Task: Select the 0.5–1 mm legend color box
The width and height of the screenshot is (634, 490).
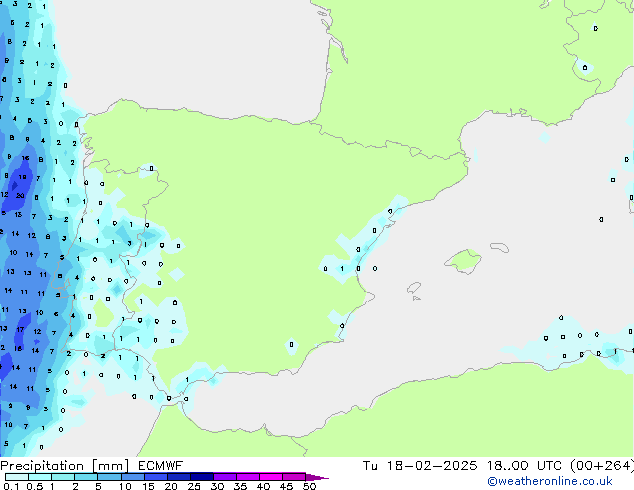Action: pos(40,477)
